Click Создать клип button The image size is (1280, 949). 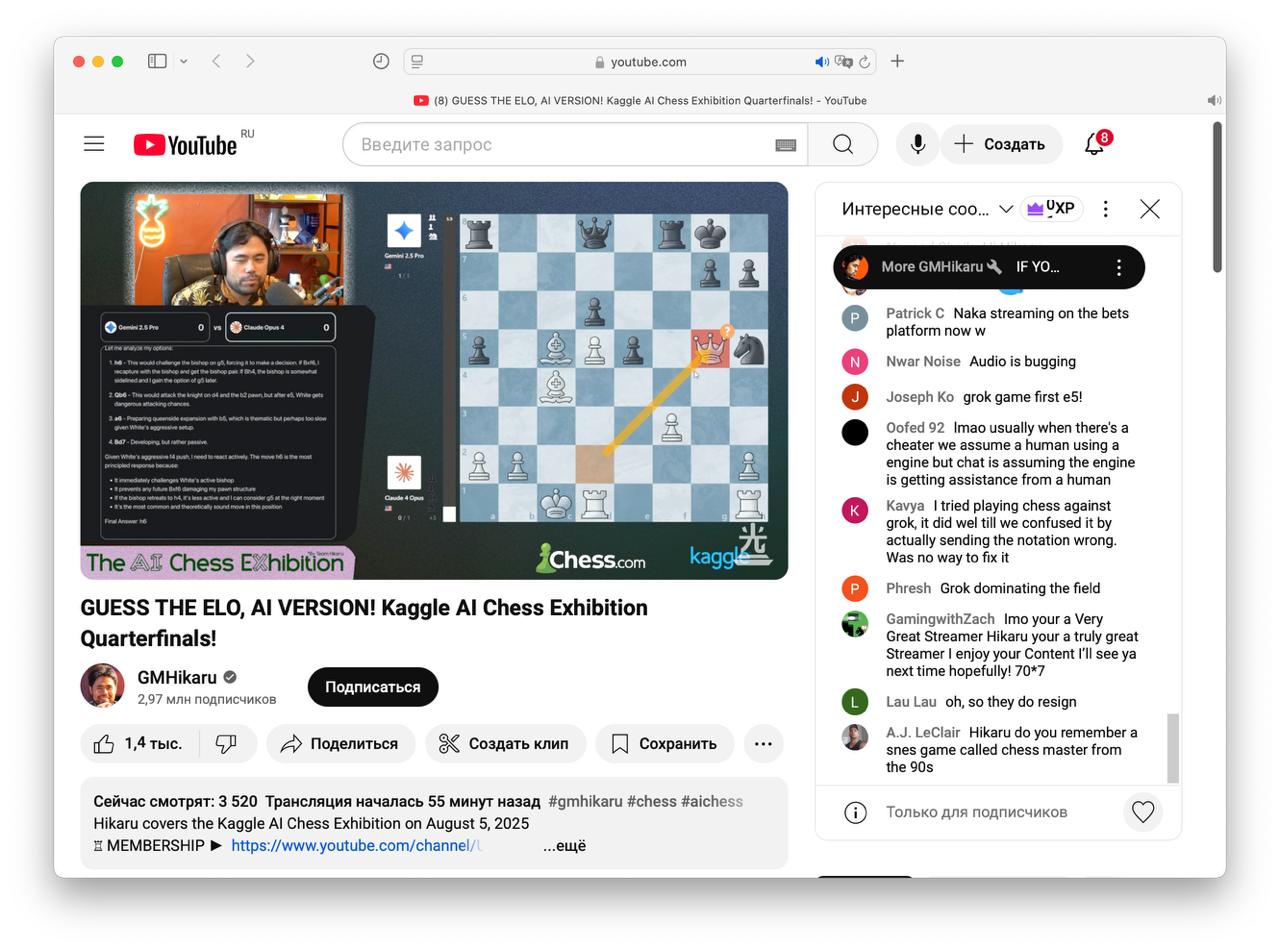(x=505, y=744)
